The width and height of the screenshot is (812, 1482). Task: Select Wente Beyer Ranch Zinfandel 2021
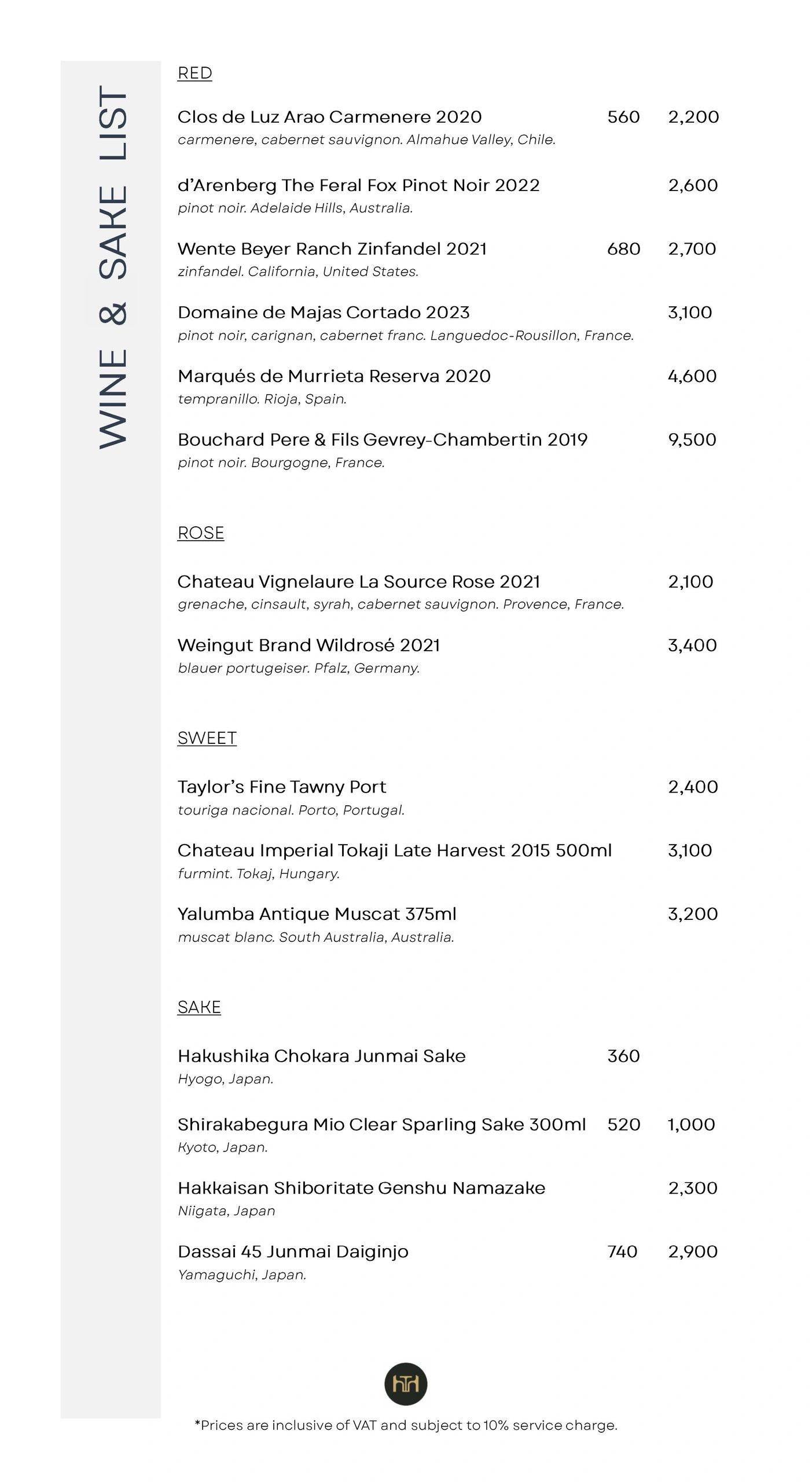click(332, 249)
